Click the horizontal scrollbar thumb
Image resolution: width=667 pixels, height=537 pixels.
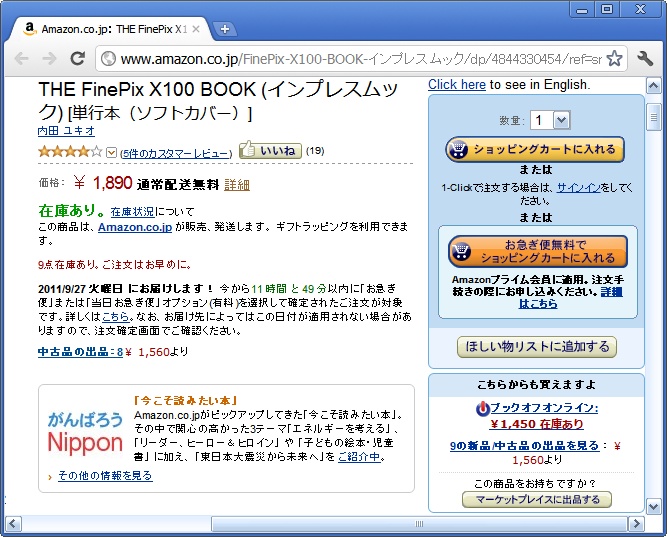419,524
